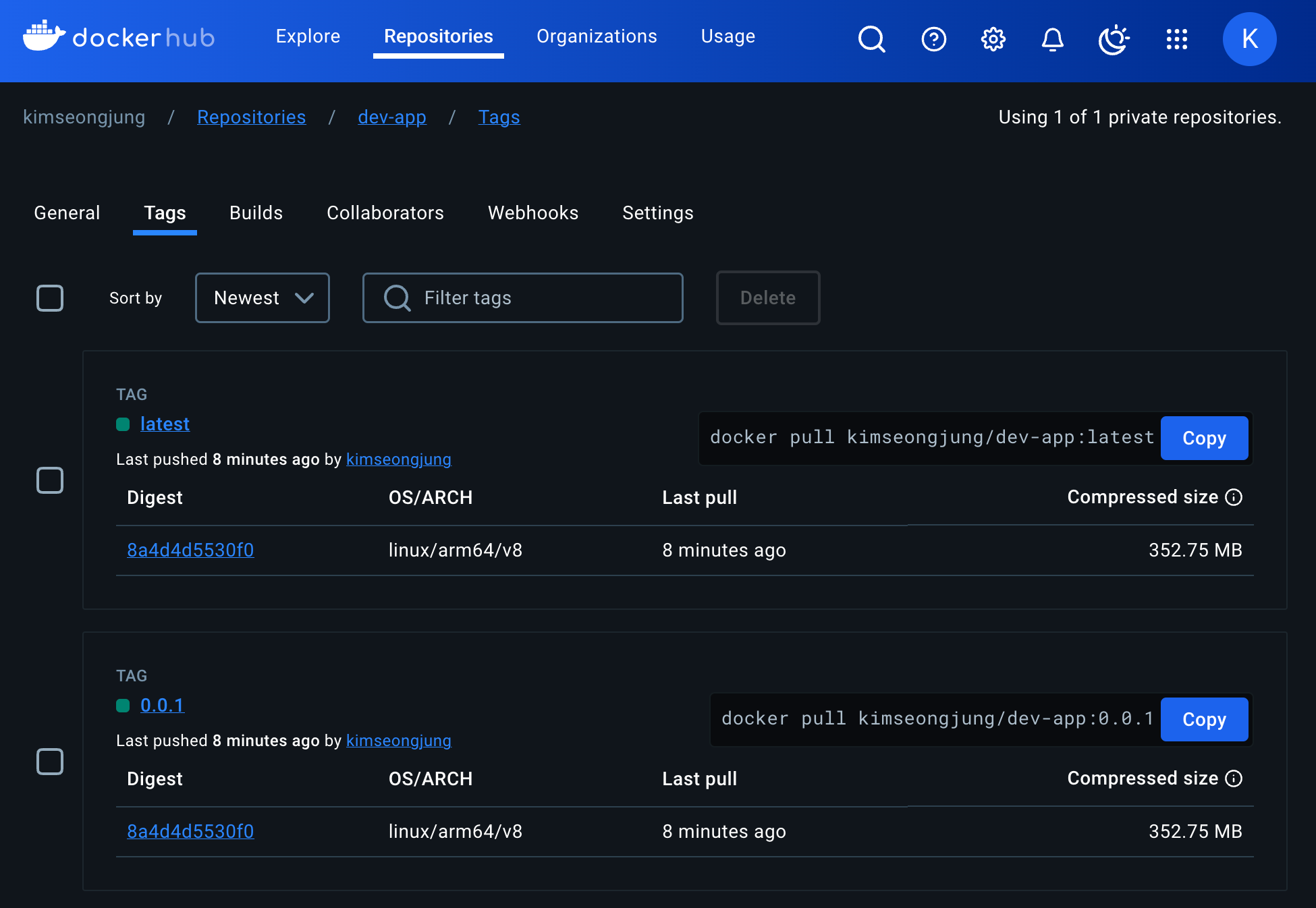1316x908 pixels.
Task: Click the green status dot beside latest
Action: [123, 424]
